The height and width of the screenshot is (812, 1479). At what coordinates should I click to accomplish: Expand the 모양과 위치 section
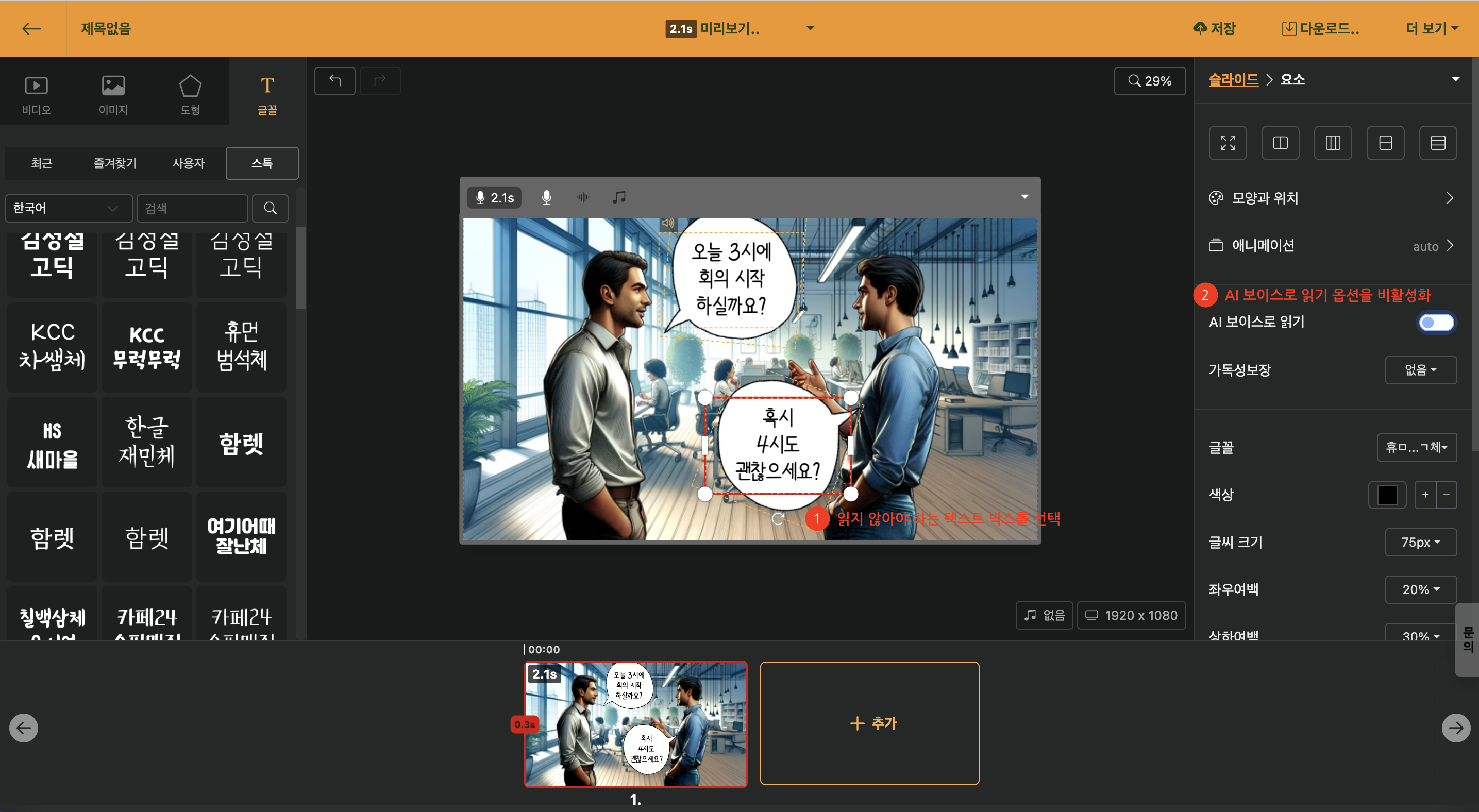(x=1331, y=198)
